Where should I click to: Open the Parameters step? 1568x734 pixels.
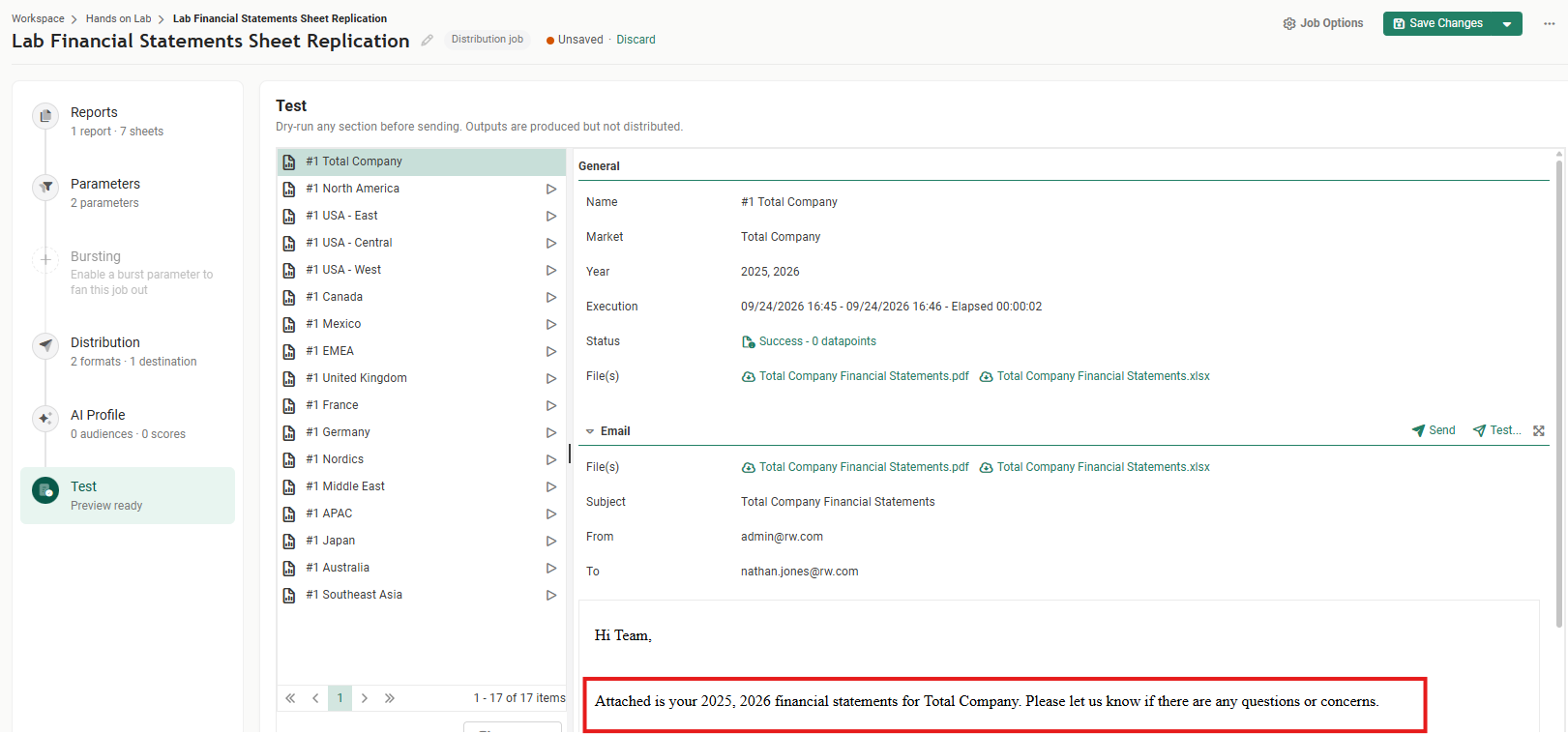tap(128, 192)
